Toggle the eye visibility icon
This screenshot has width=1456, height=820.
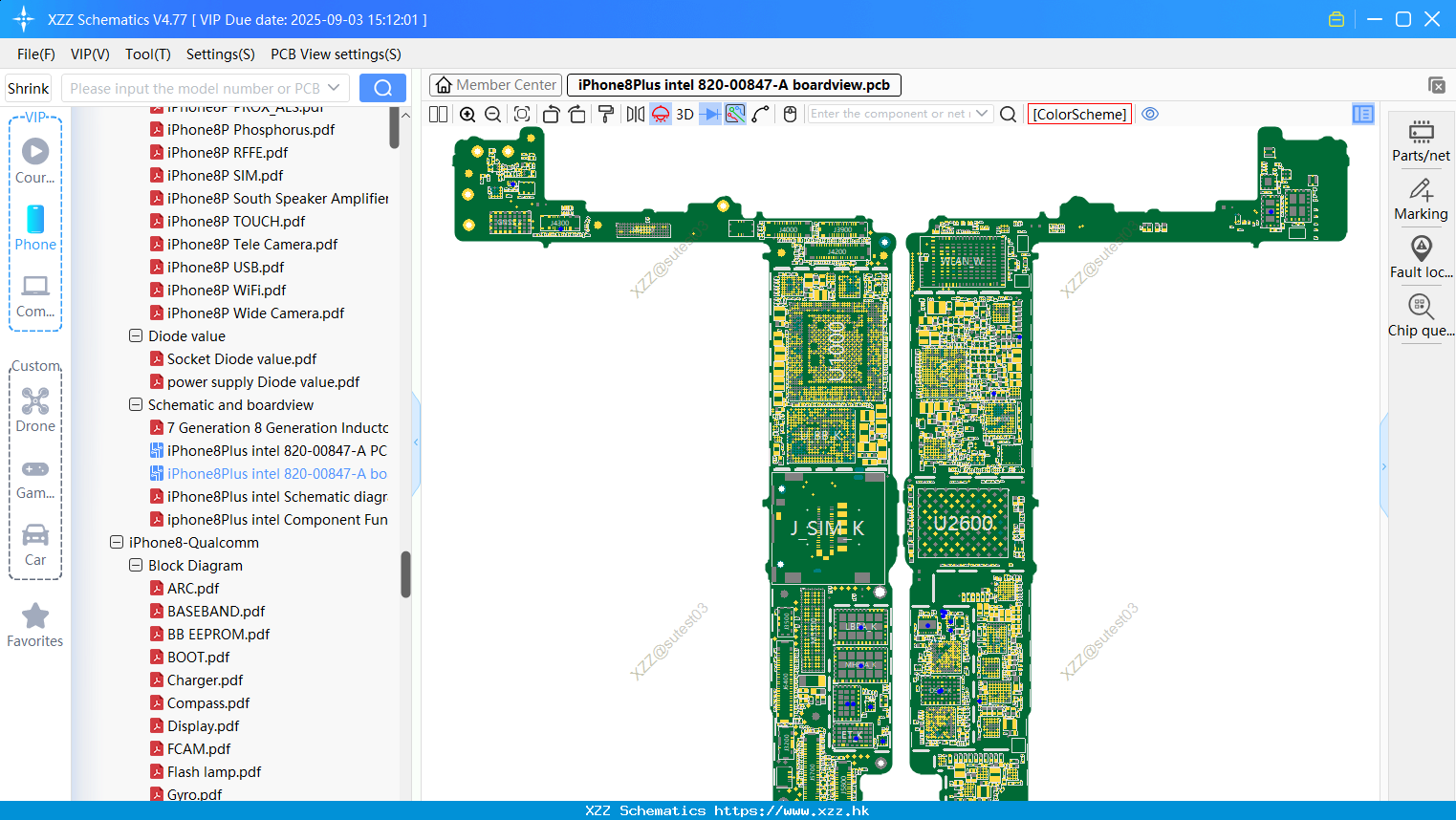coord(1151,114)
